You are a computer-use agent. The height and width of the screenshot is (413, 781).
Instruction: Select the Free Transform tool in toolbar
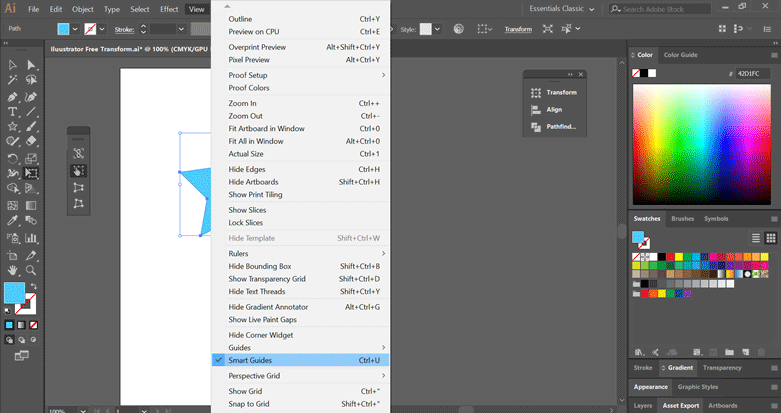[31, 173]
